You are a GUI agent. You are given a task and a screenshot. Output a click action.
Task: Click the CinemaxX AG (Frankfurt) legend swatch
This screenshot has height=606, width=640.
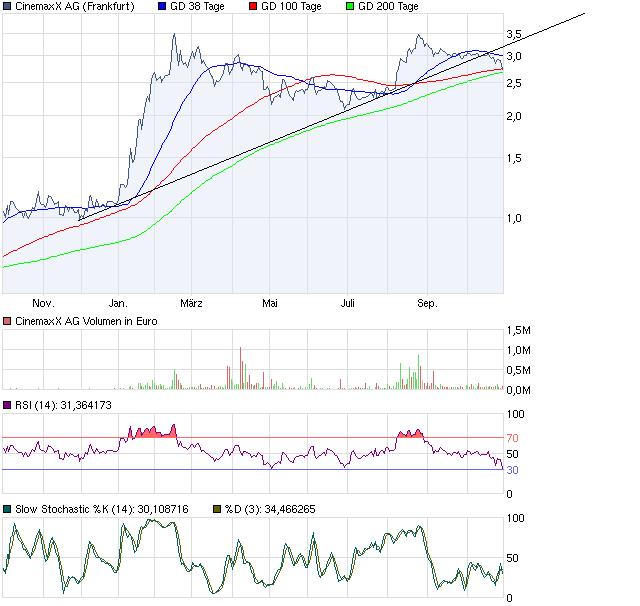[7, 7]
